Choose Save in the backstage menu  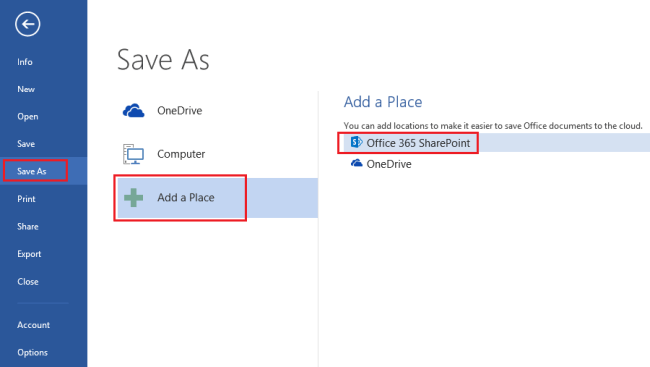pyautogui.click(x=26, y=144)
